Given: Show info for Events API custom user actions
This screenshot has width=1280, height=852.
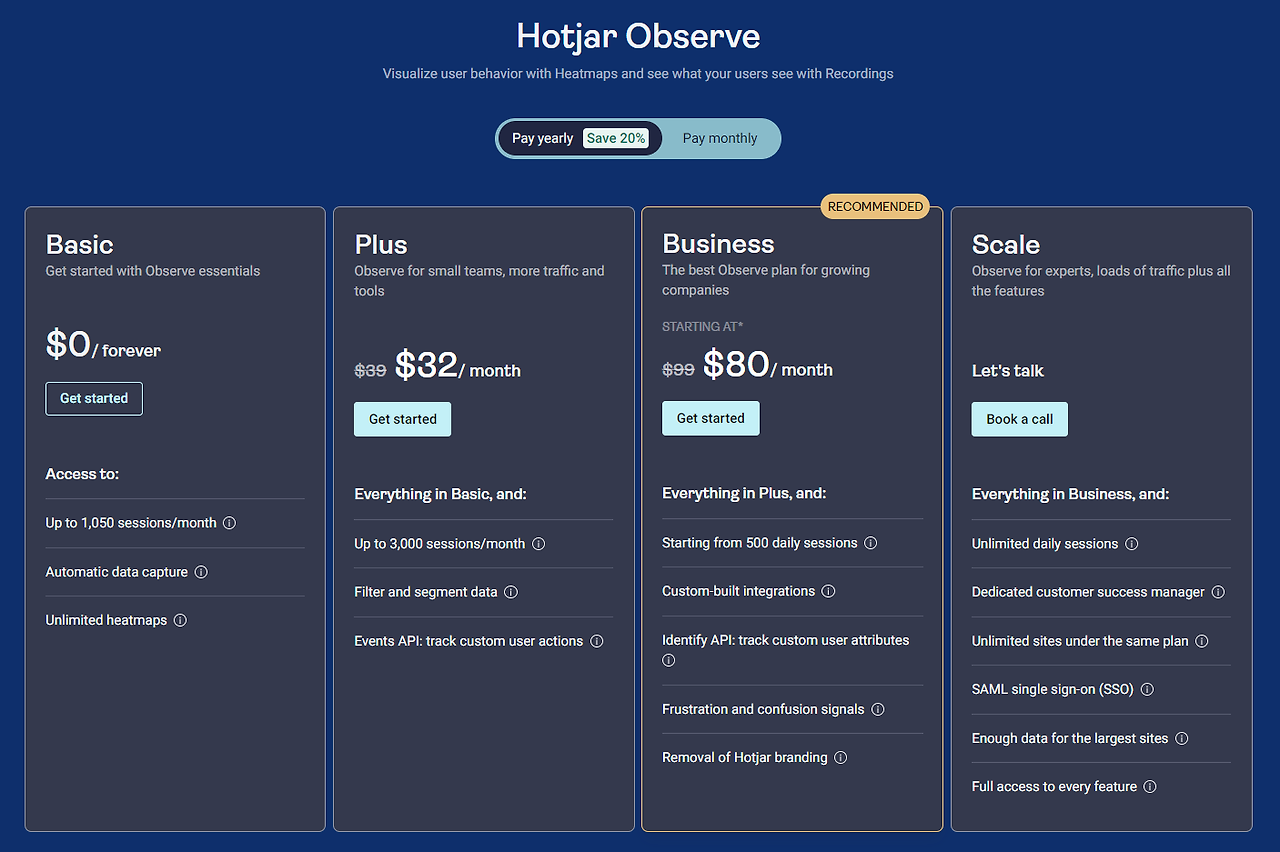Looking at the screenshot, I should click(x=597, y=641).
